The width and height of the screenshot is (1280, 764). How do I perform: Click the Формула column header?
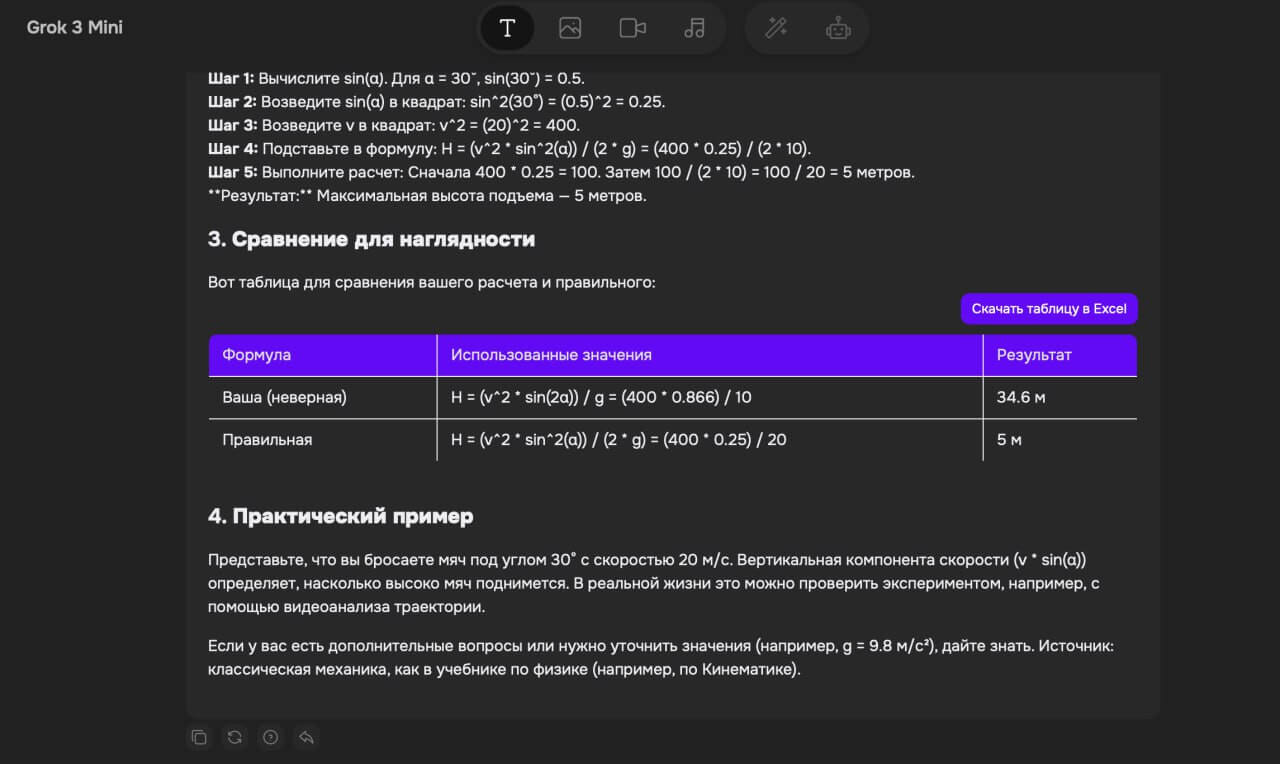(x=257, y=355)
